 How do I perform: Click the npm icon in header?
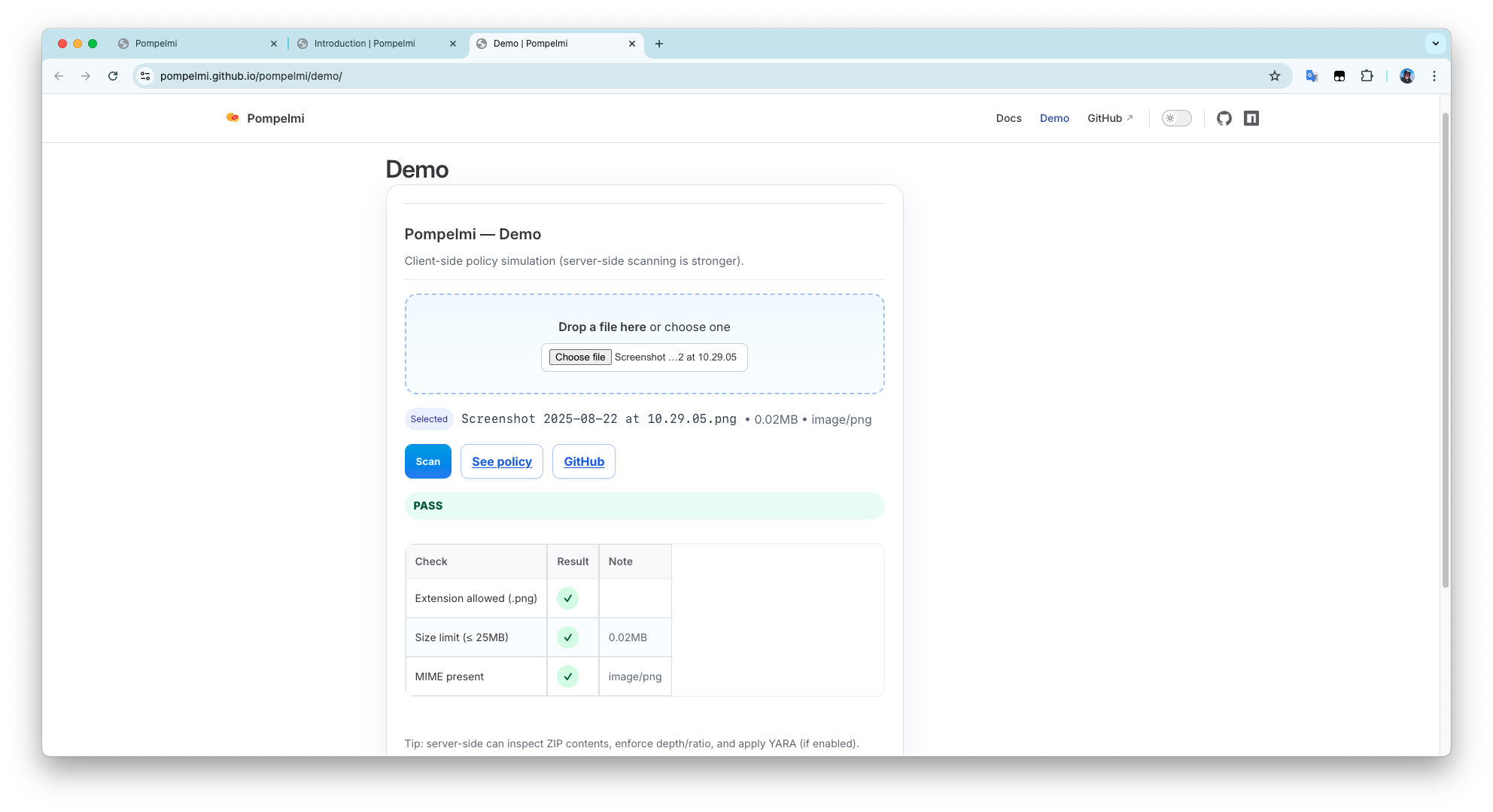pyautogui.click(x=1251, y=118)
